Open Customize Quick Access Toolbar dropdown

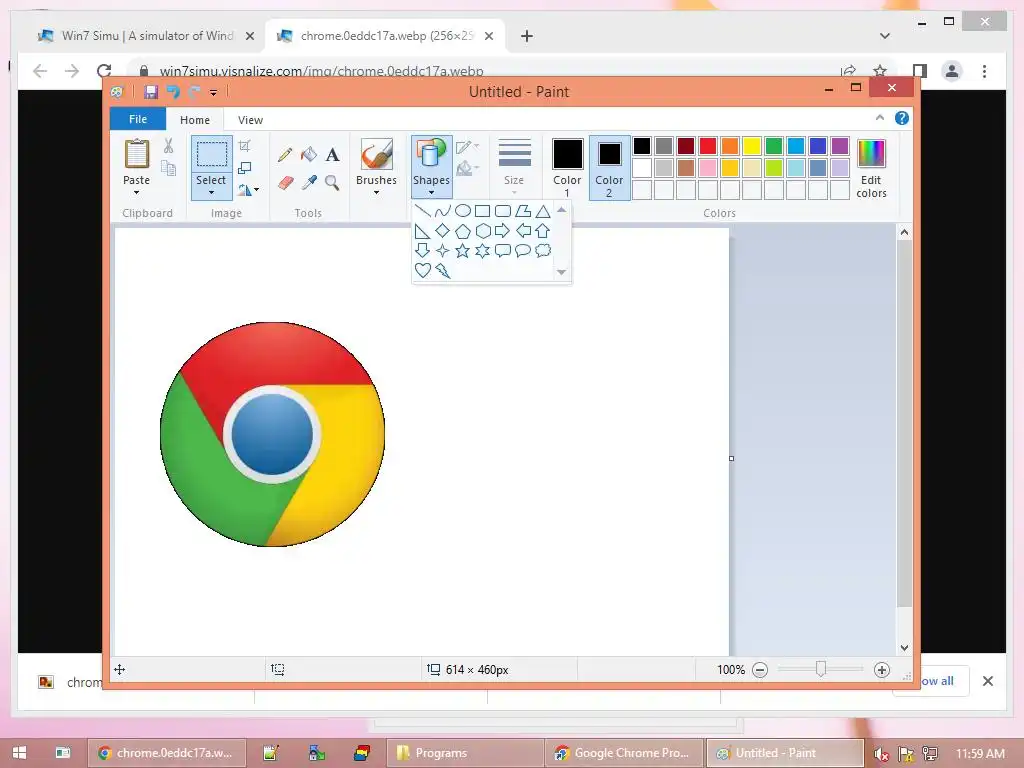coord(214,93)
